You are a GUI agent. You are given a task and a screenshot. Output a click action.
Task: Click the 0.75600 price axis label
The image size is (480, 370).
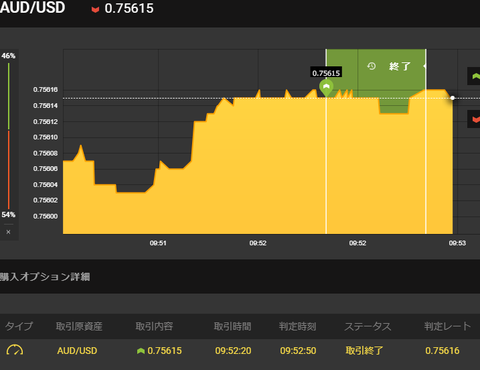45,216
